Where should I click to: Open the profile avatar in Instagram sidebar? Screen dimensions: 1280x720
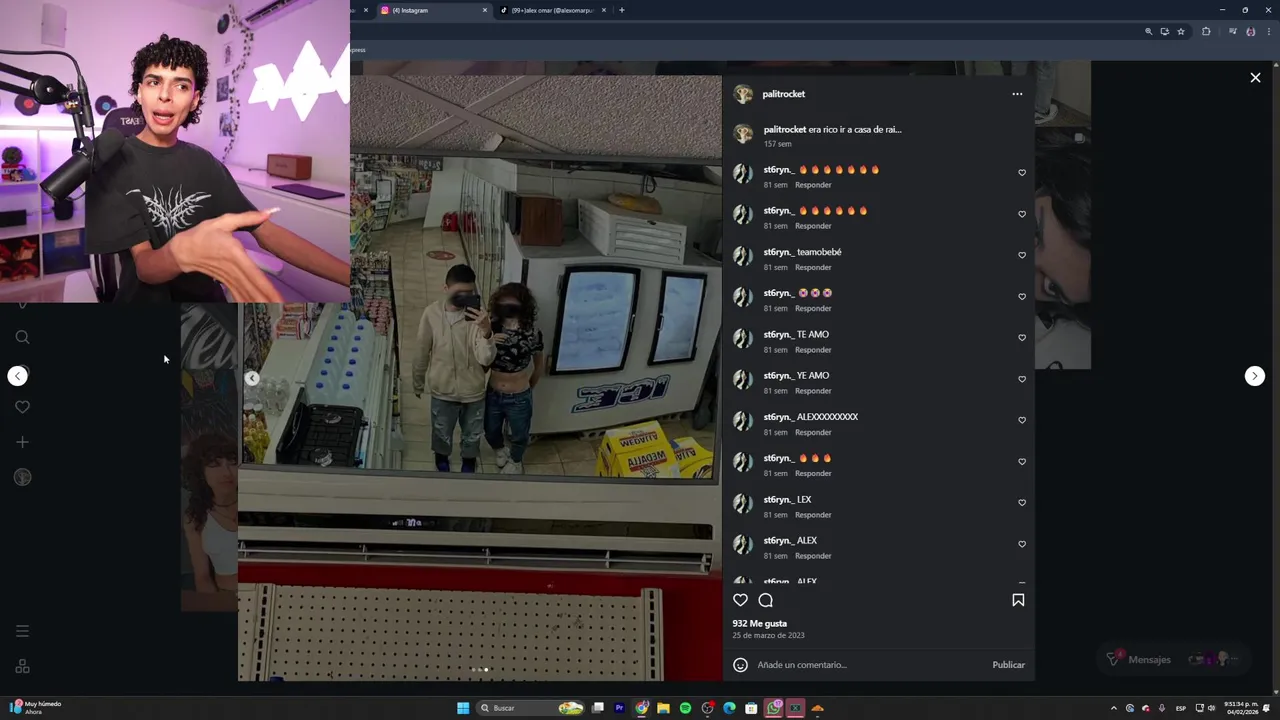click(x=22, y=477)
